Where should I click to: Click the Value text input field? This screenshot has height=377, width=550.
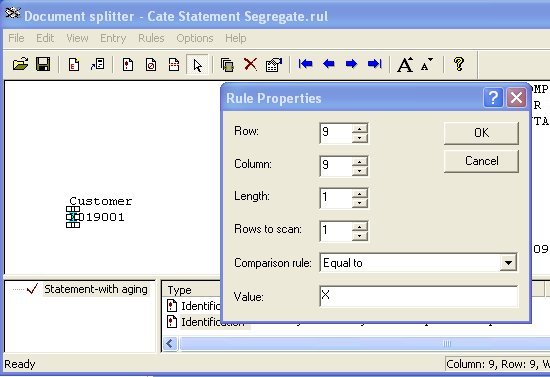coord(418,296)
